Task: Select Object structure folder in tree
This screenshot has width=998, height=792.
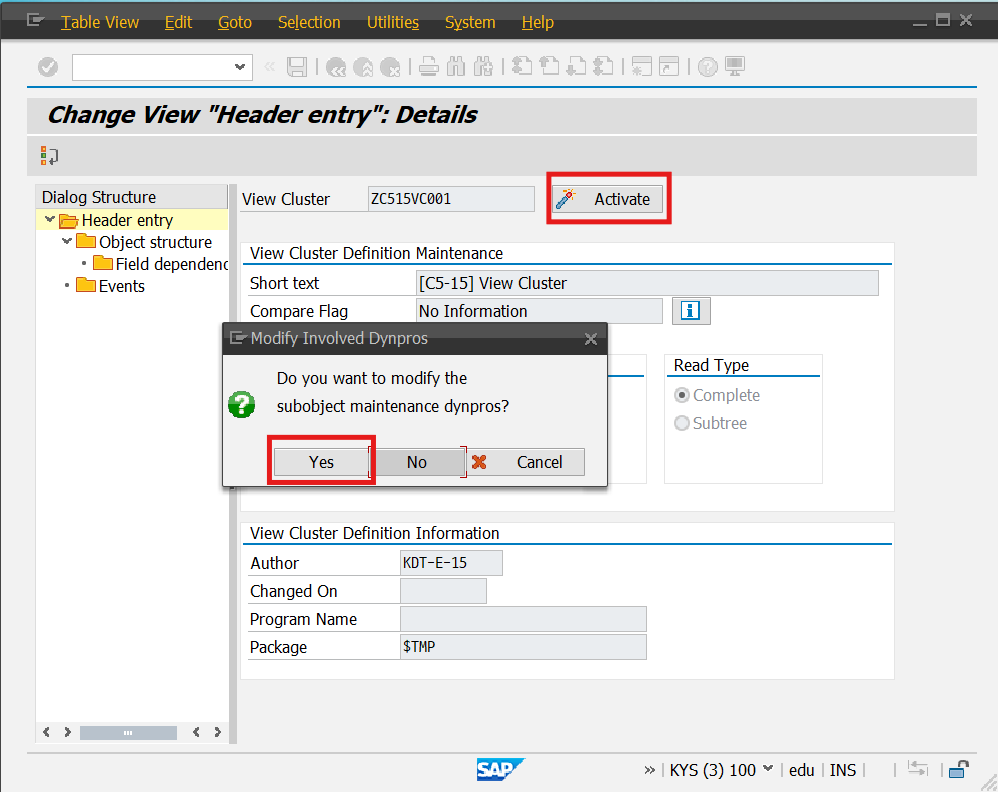Action: 144,243
